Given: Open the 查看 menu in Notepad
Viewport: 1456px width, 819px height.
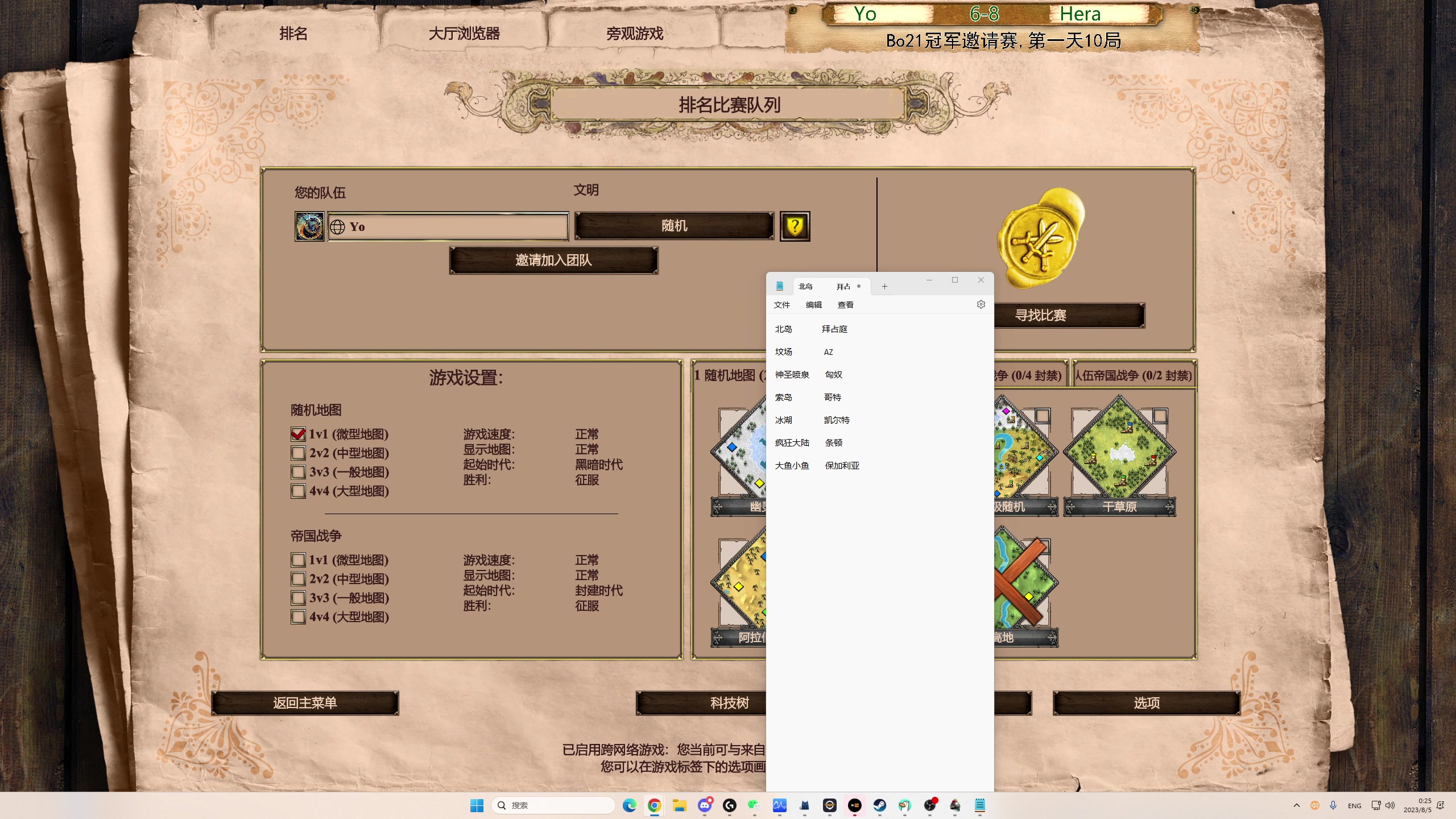Looking at the screenshot, I should click(x=845, y=305).
